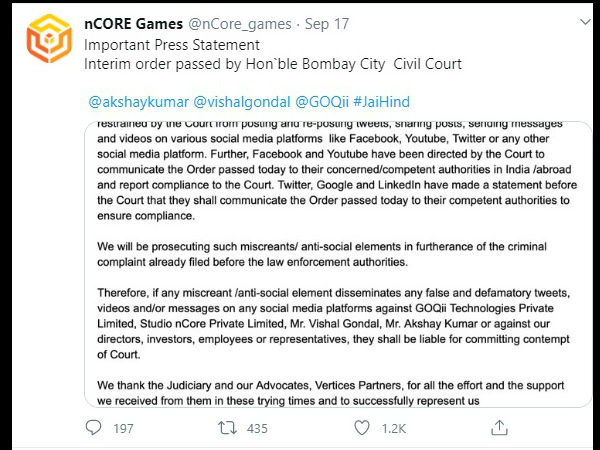The width and height of the screenshot is (600, 450).
Task: Open the @GOQii mention link
Action: pos(322,102)
